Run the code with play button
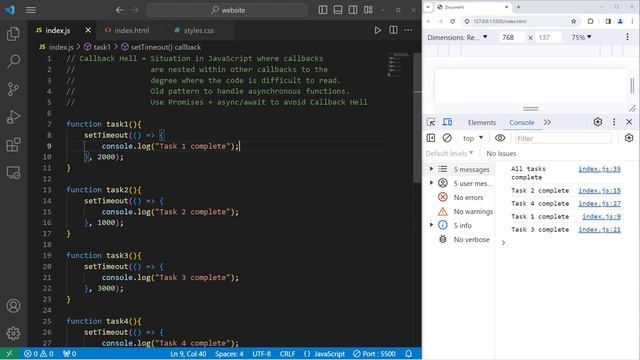Viewport: 640px width, 360px height. tap(378, 30)
